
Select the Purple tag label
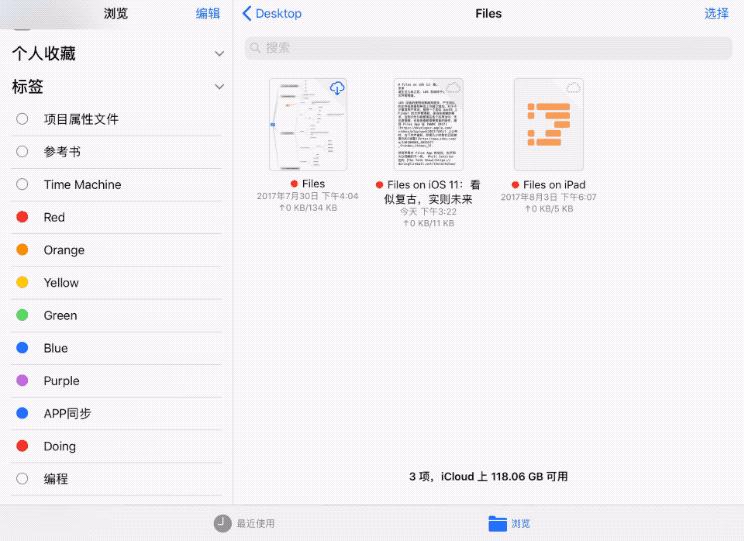(x=61, y=381)
